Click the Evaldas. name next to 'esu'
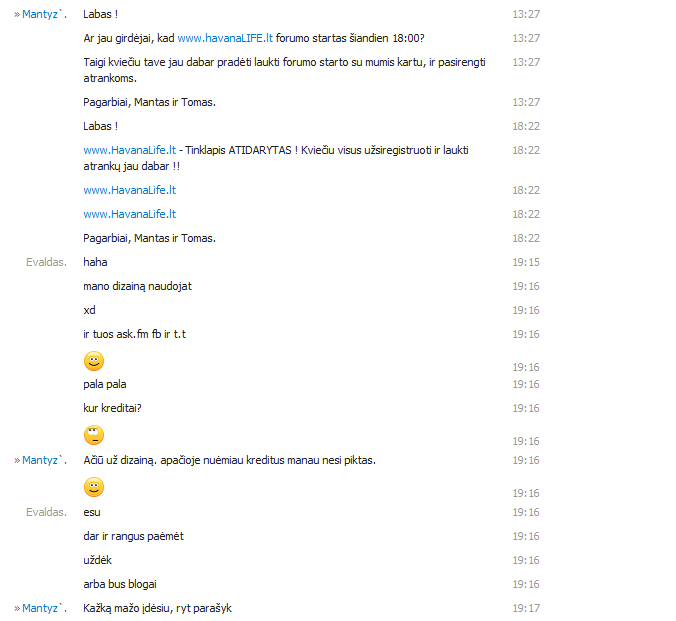676x621 pixels. click(x=47, y=512)
